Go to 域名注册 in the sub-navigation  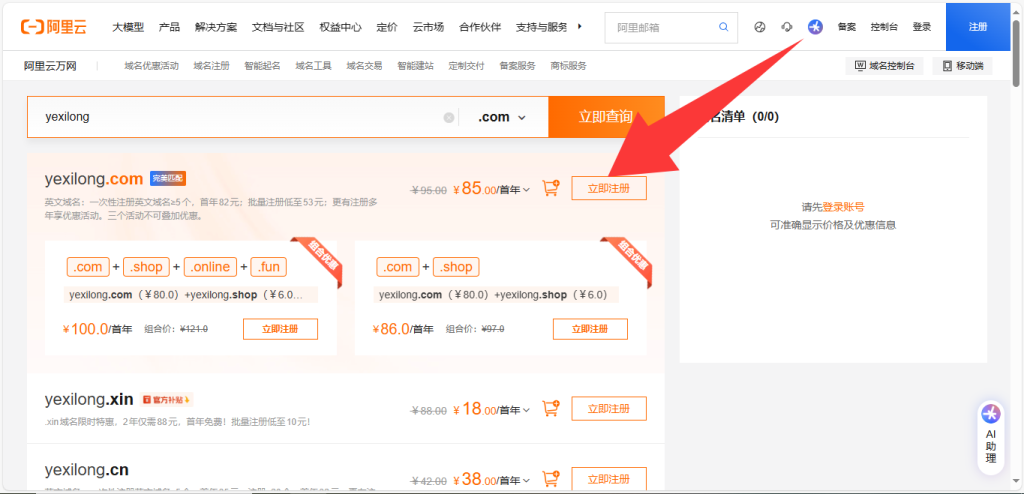(212, 66)
